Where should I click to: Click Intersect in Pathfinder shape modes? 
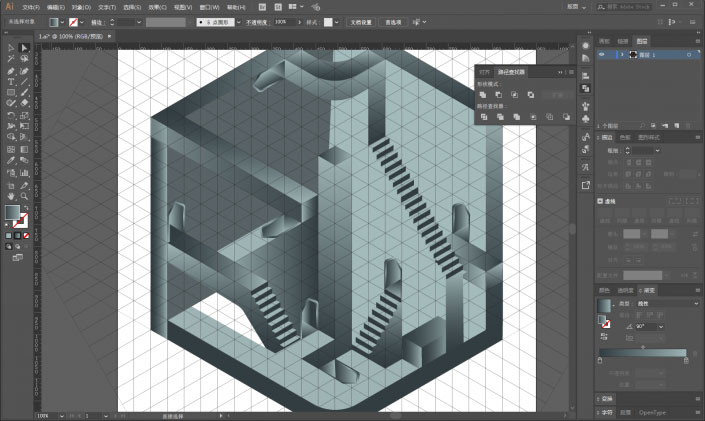click(x=514, y=95)
